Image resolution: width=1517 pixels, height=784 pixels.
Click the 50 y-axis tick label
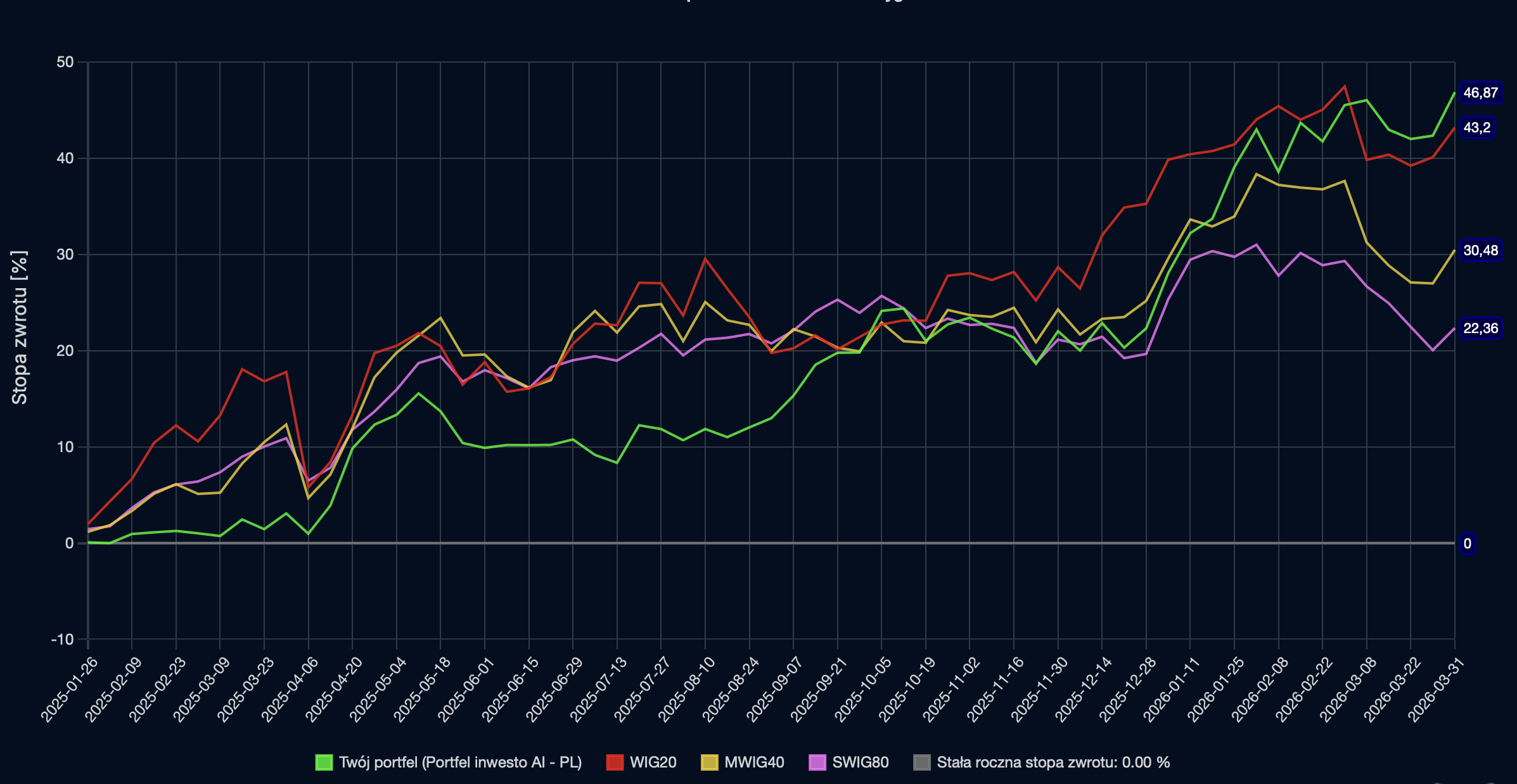click(65, 62)
